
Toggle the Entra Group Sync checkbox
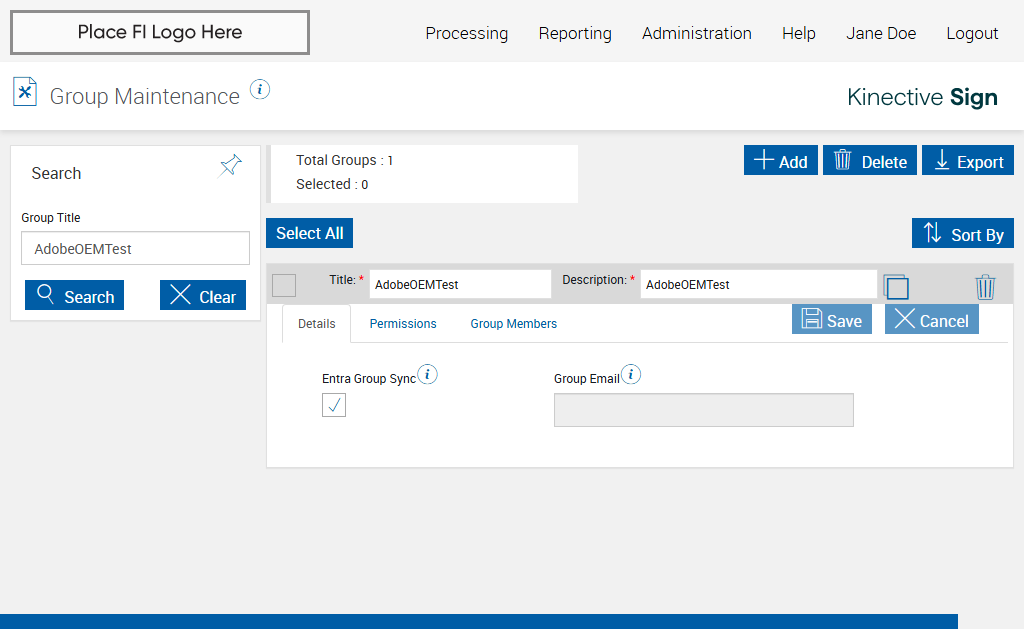pos(334,405)
